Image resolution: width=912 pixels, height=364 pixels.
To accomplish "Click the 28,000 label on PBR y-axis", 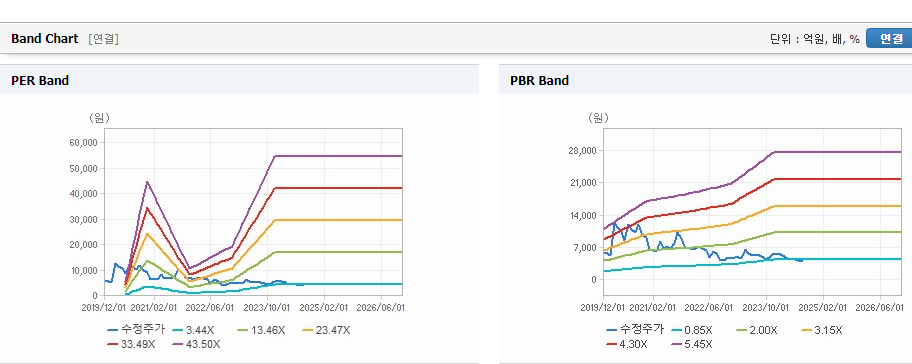I will click(582, 151).
